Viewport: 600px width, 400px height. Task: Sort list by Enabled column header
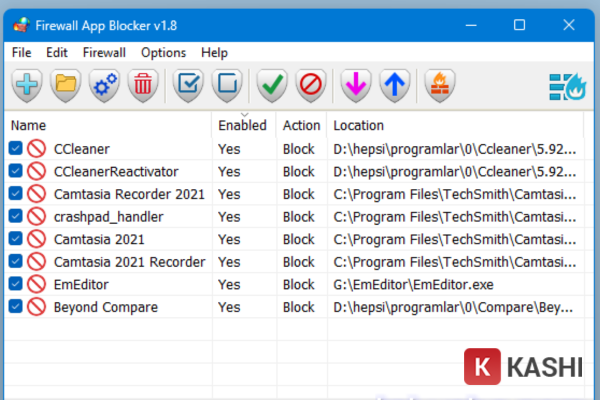242,126
